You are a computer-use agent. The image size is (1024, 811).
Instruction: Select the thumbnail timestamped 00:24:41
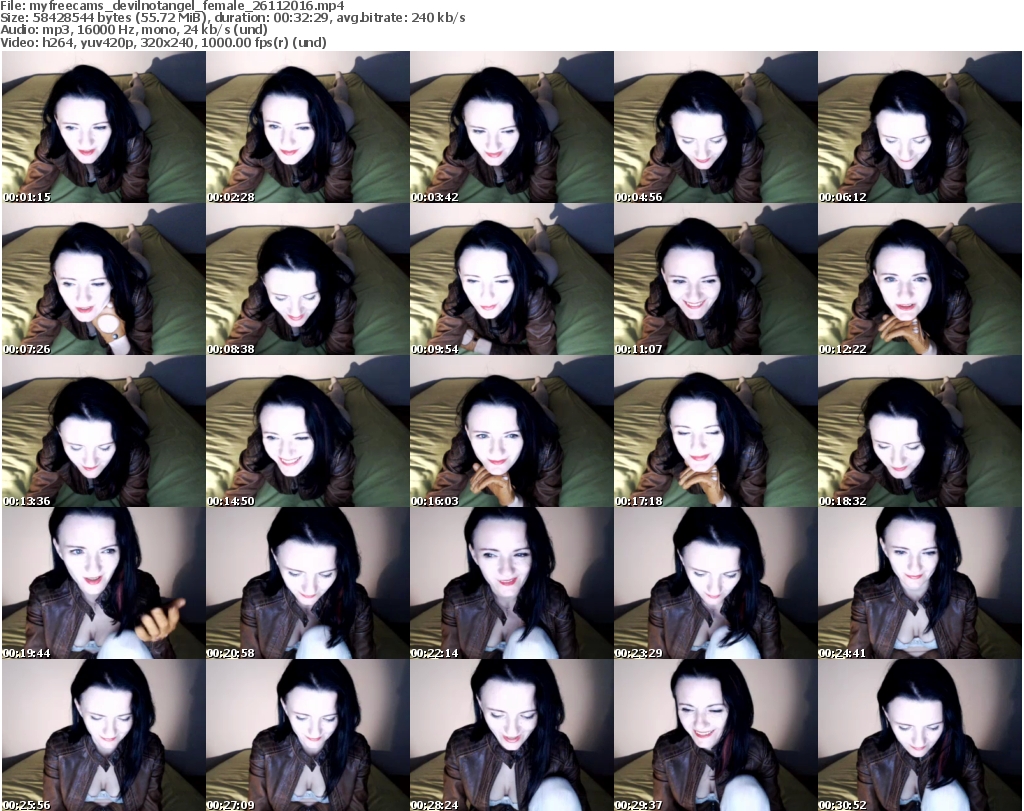coord(920,583)
